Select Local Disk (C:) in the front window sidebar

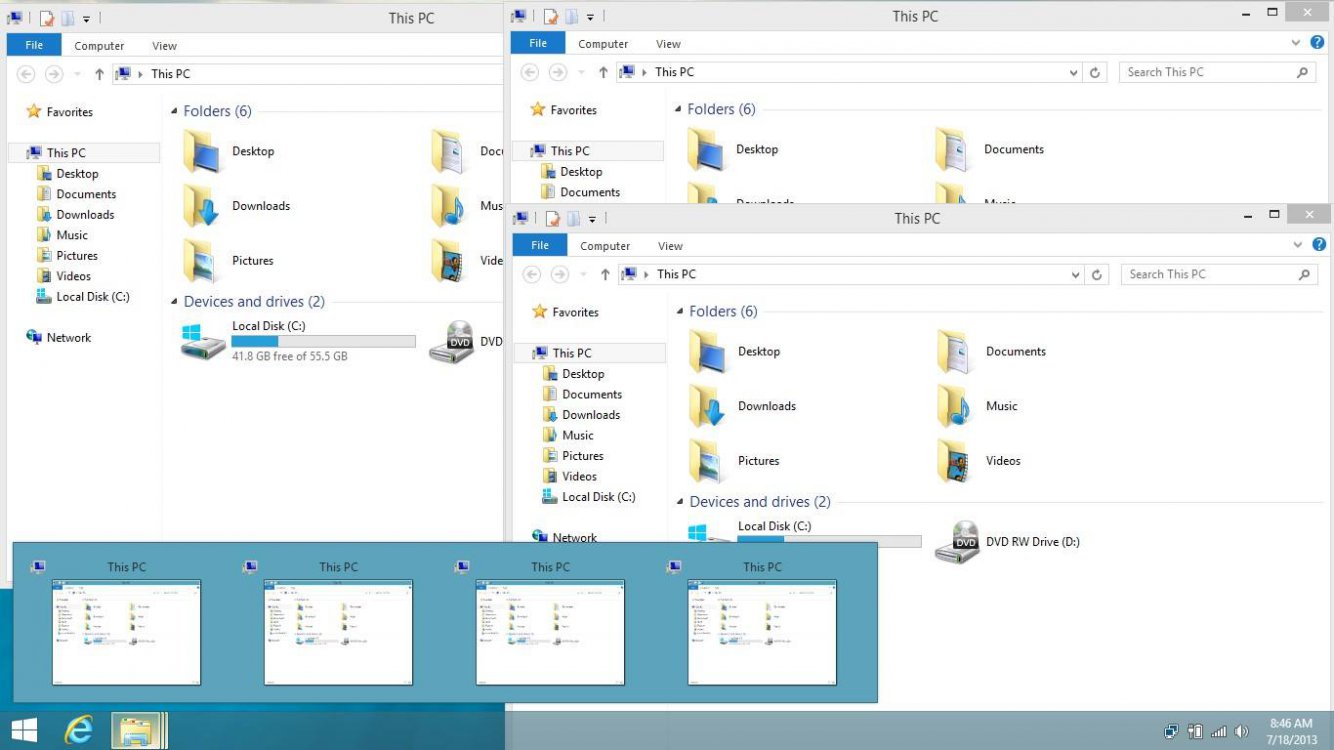pyautogui.click(x=589, y=497)
